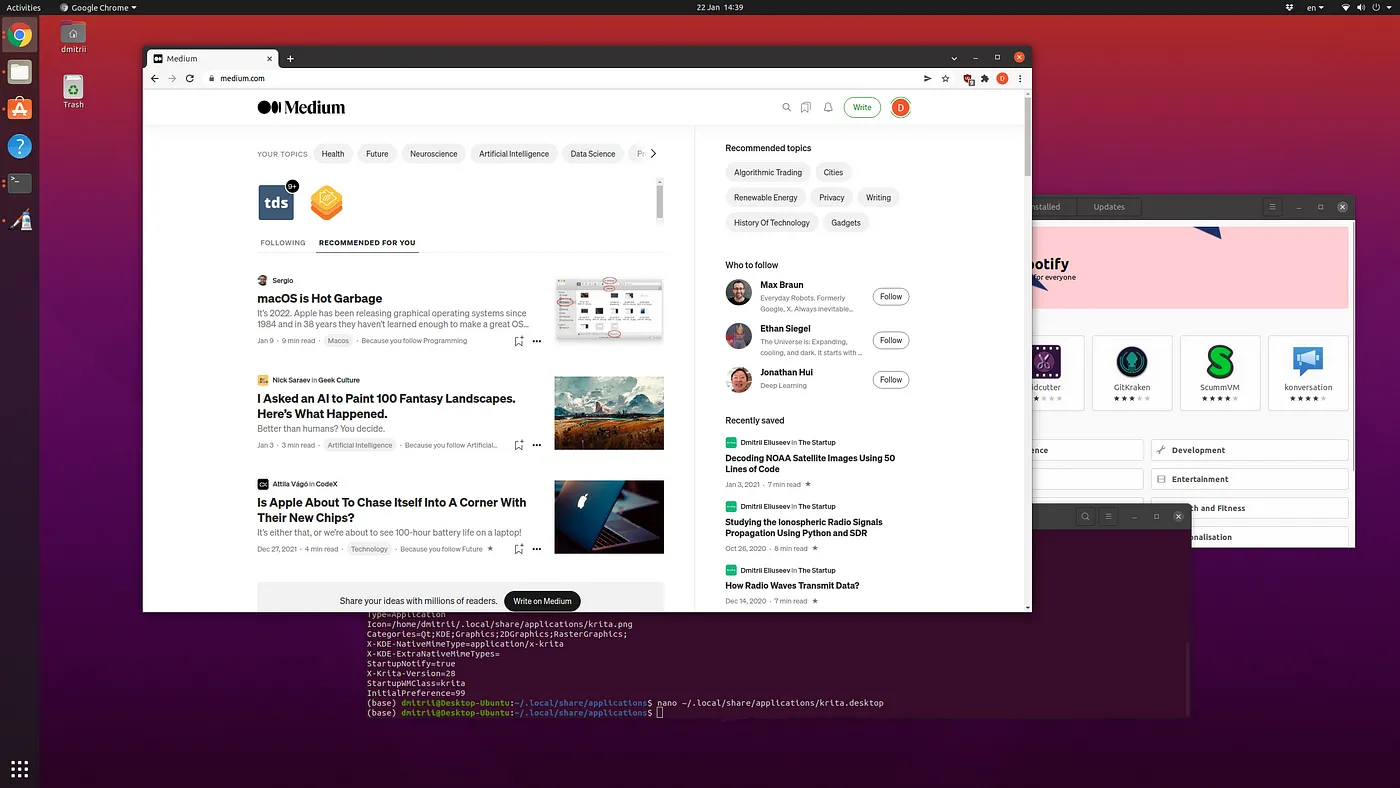Click the green Write button
Image resolution: width=1400 pixels, height=788 pixels.
[x=862, y=107]
